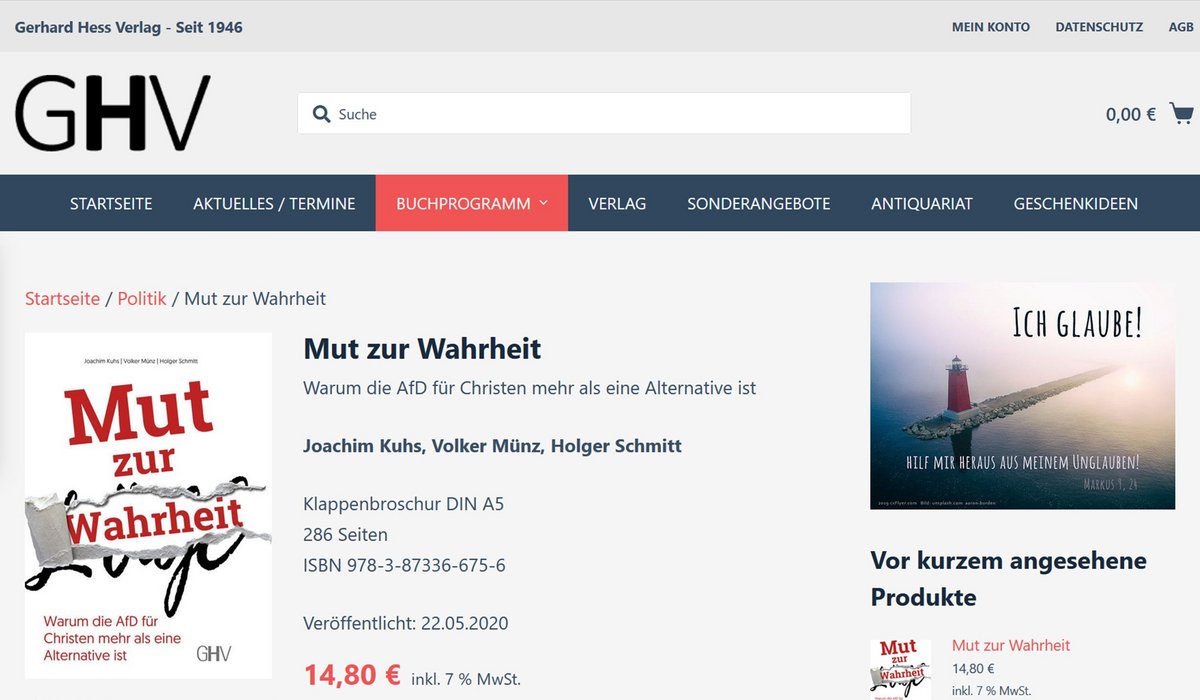Select Sonderangebote in the navigation

759,203
